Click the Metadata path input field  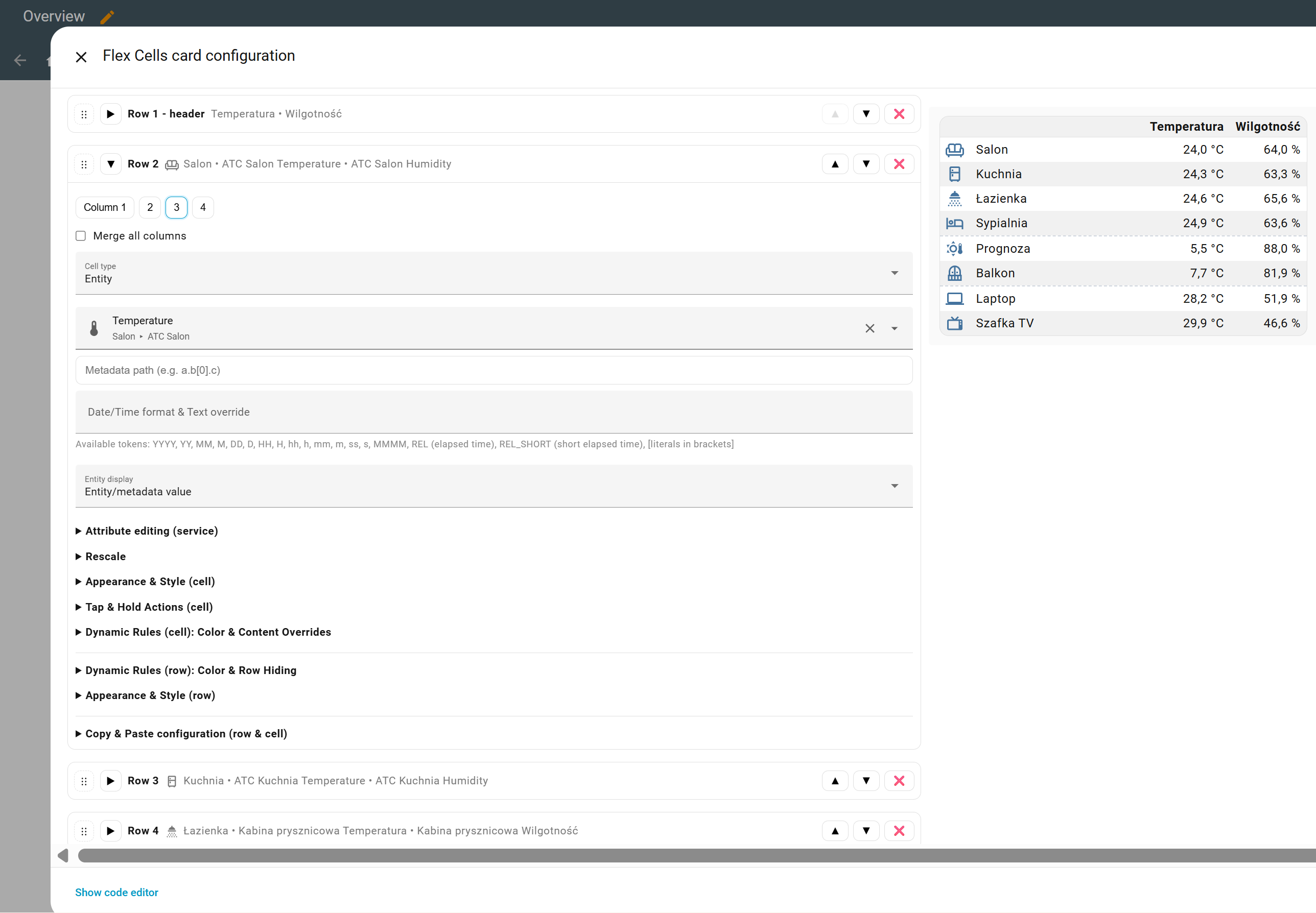(x=493, y=370)
